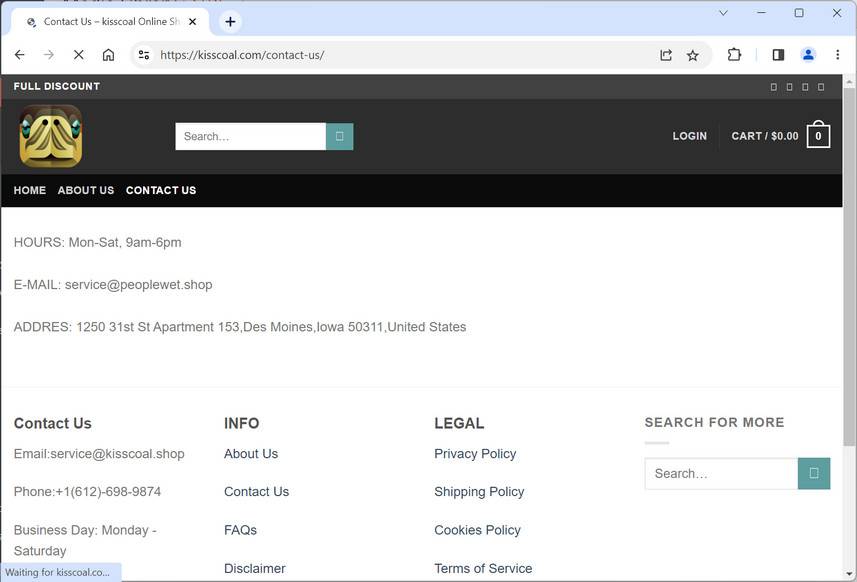Screen dimensions: 857x582
Task: Click the LOGIN button
Action: [689, 135]
